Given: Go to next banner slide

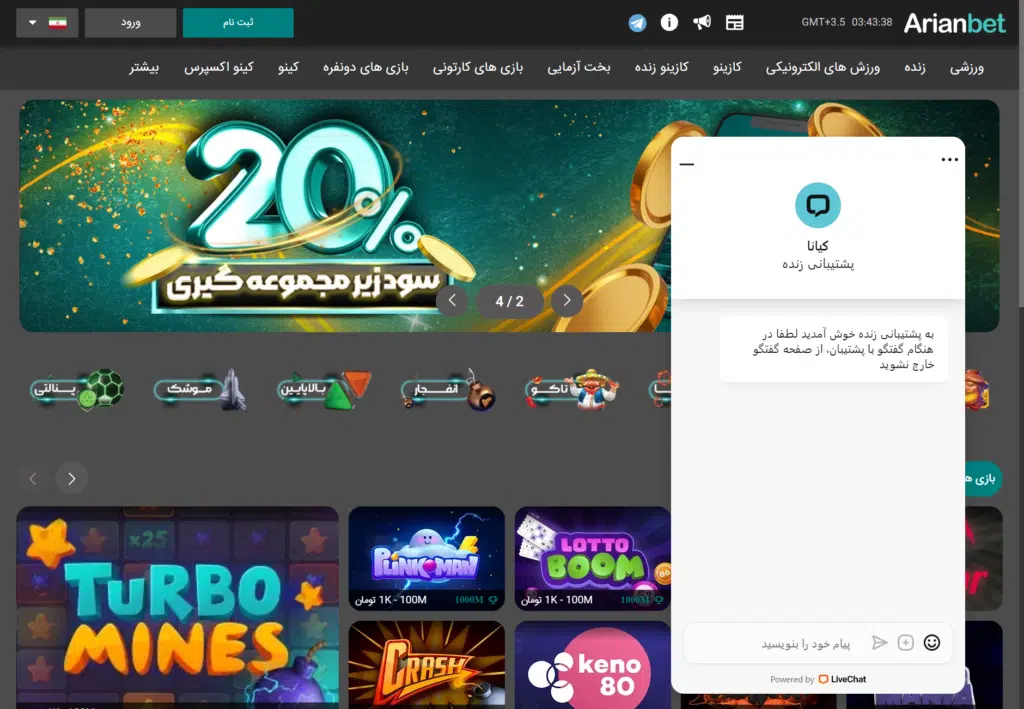Looking at the screenshot, I should pyautogui.click(x=567, y=300).
